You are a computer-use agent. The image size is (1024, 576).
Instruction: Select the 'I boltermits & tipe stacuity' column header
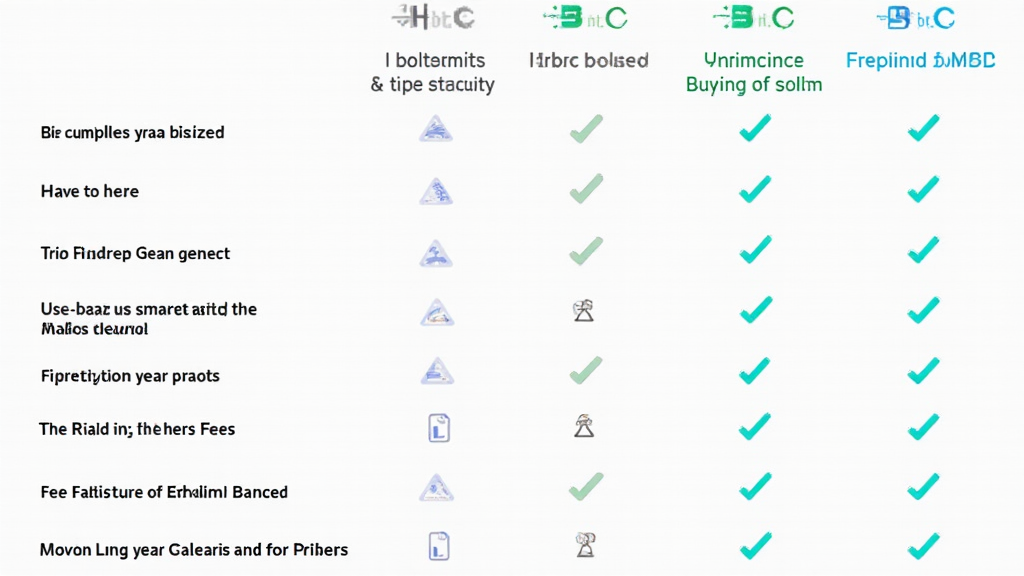click(x=432, y=72)
